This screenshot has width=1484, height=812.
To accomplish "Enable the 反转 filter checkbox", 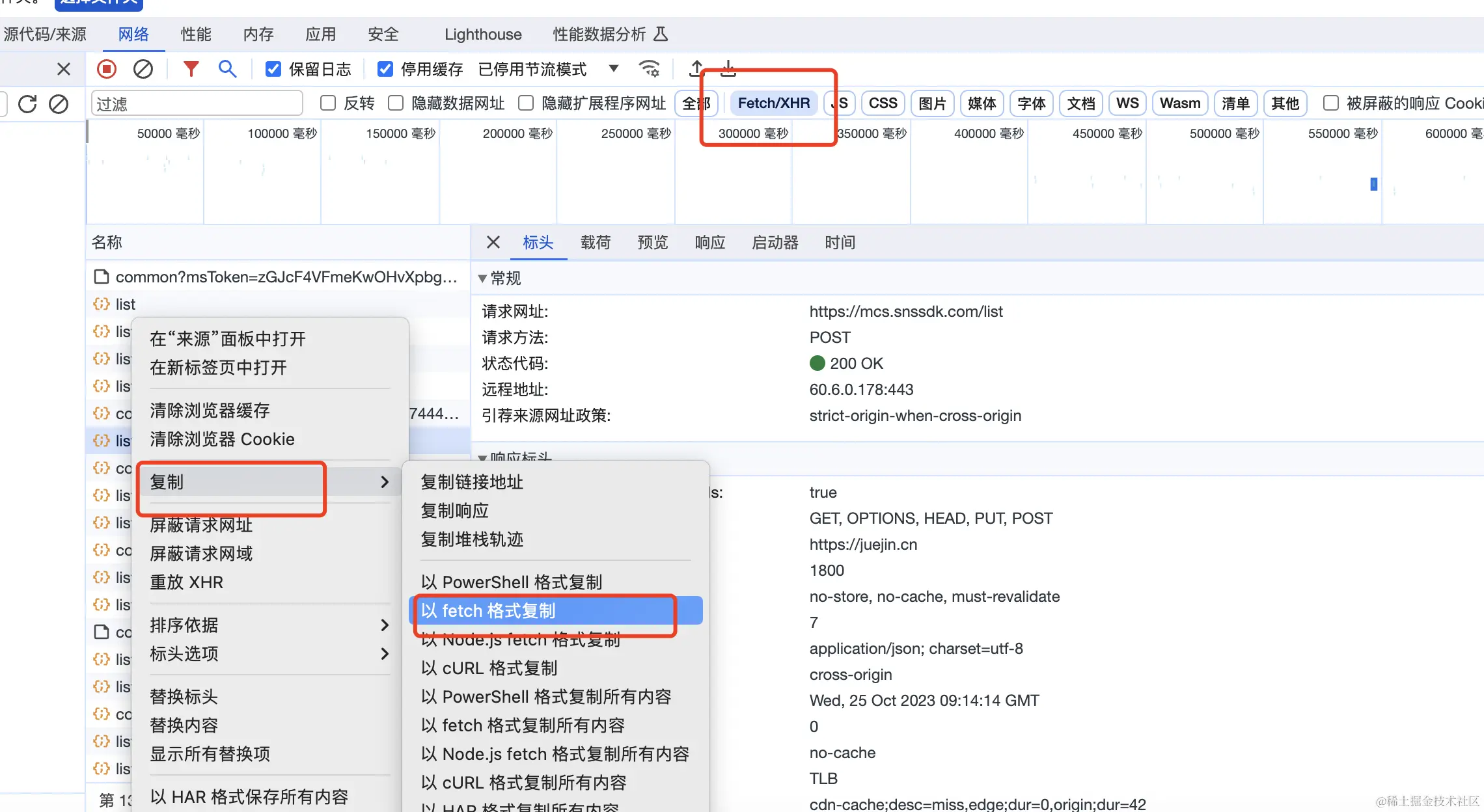I will pos(329,103).
